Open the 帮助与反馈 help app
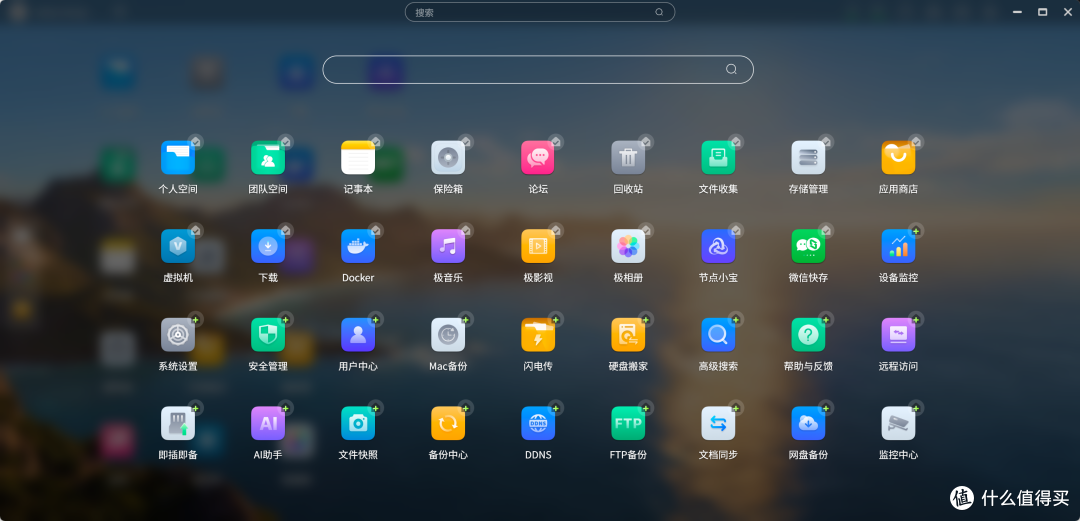The height and width of the screenshot is (521, 1080). click(x=809, y=335)
